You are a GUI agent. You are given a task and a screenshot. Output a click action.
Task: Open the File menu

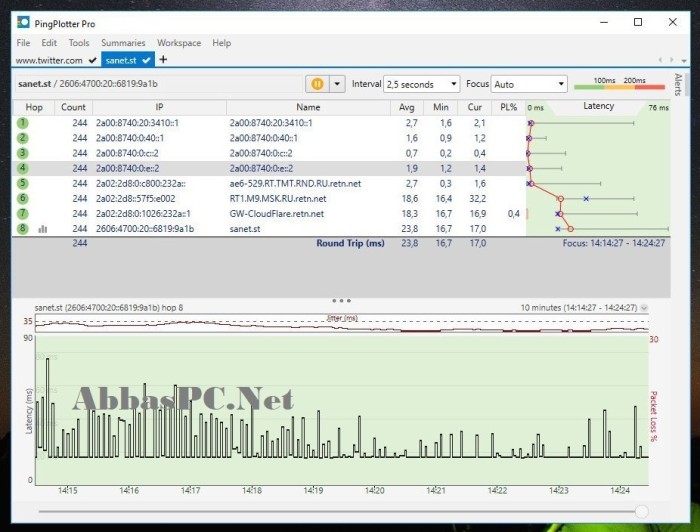pyautogui.click(x=23, y=43)
